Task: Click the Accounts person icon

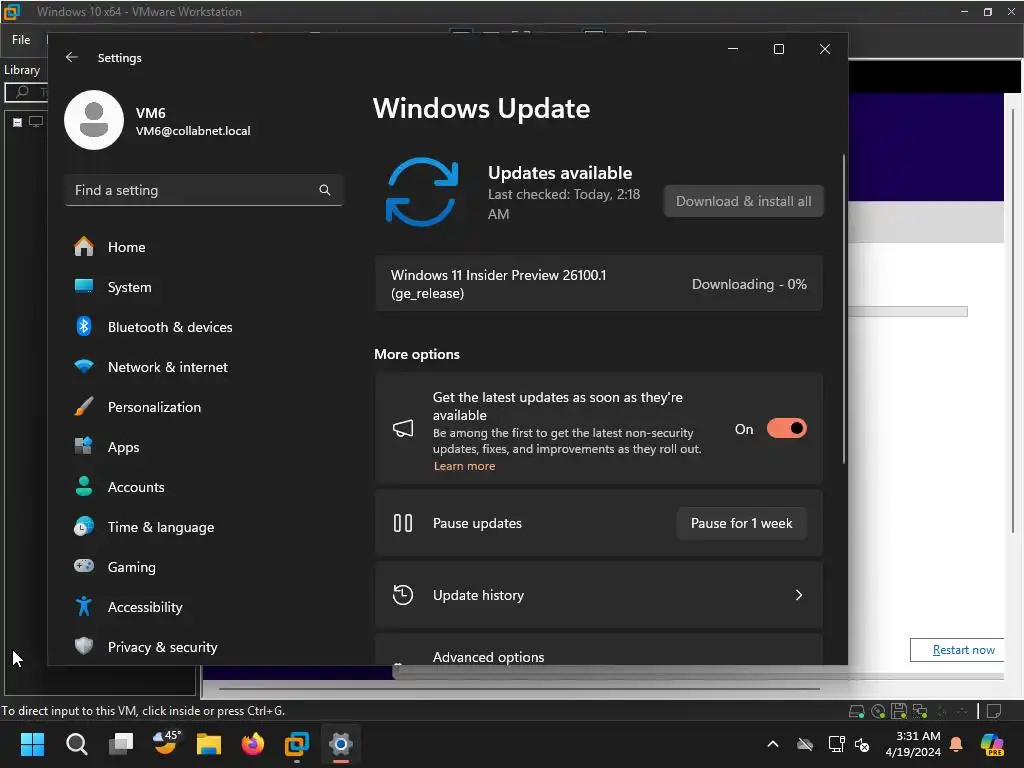Action: click(84, 487)
